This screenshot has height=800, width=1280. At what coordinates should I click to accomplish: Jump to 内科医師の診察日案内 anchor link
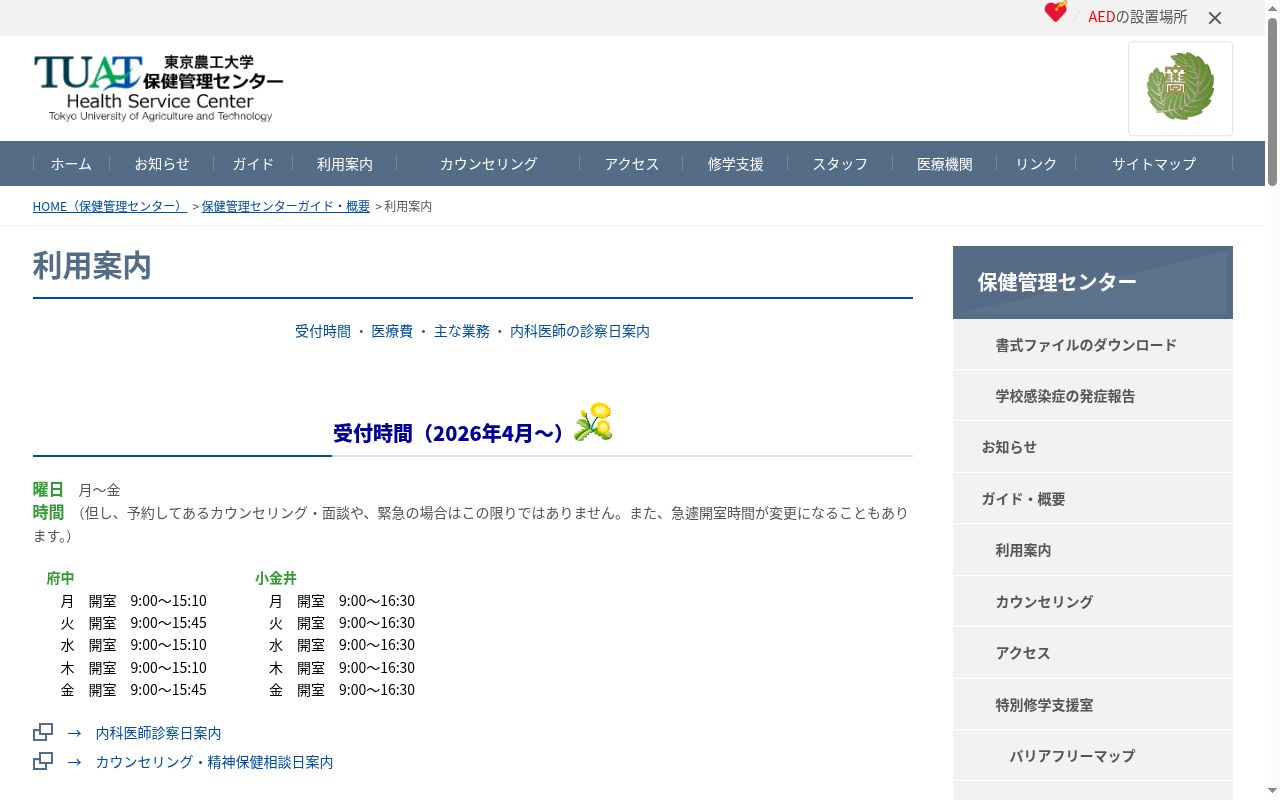click(x=580, y=331)
